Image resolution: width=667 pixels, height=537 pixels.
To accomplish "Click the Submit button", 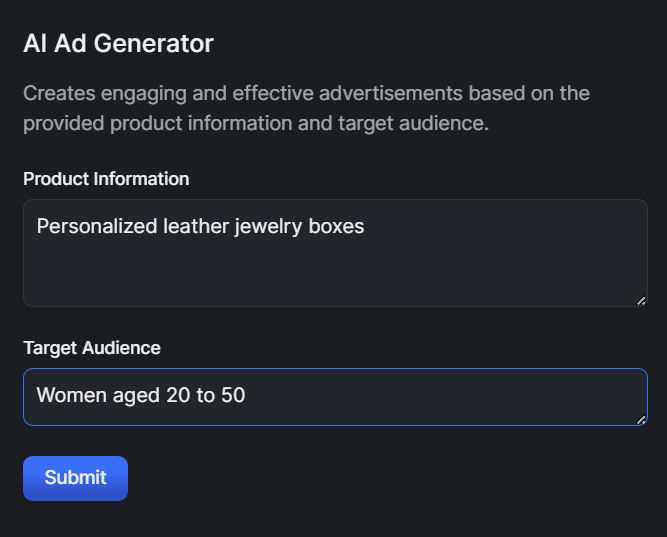I will click(x=75, y=478).
